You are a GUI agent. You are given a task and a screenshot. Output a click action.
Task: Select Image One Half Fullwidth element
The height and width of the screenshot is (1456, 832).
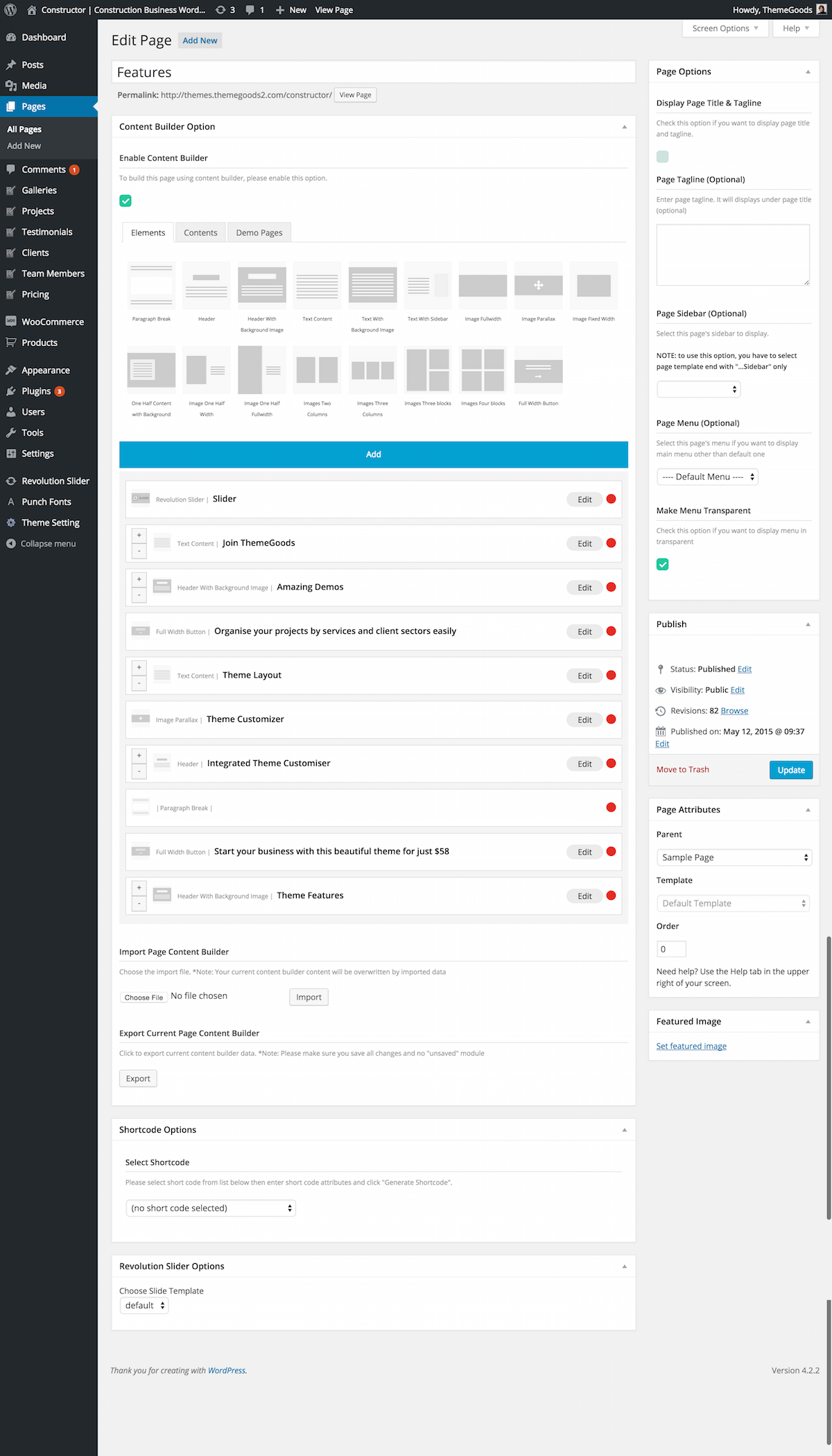tap(262, 370)
